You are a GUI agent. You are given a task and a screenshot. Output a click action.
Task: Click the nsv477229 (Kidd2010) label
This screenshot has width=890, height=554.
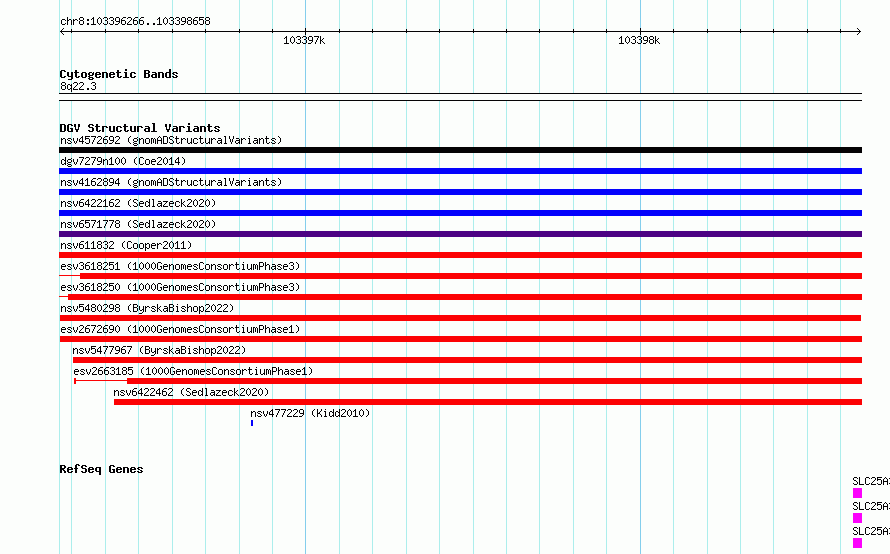pyautogui.click(x=310, y=413)
